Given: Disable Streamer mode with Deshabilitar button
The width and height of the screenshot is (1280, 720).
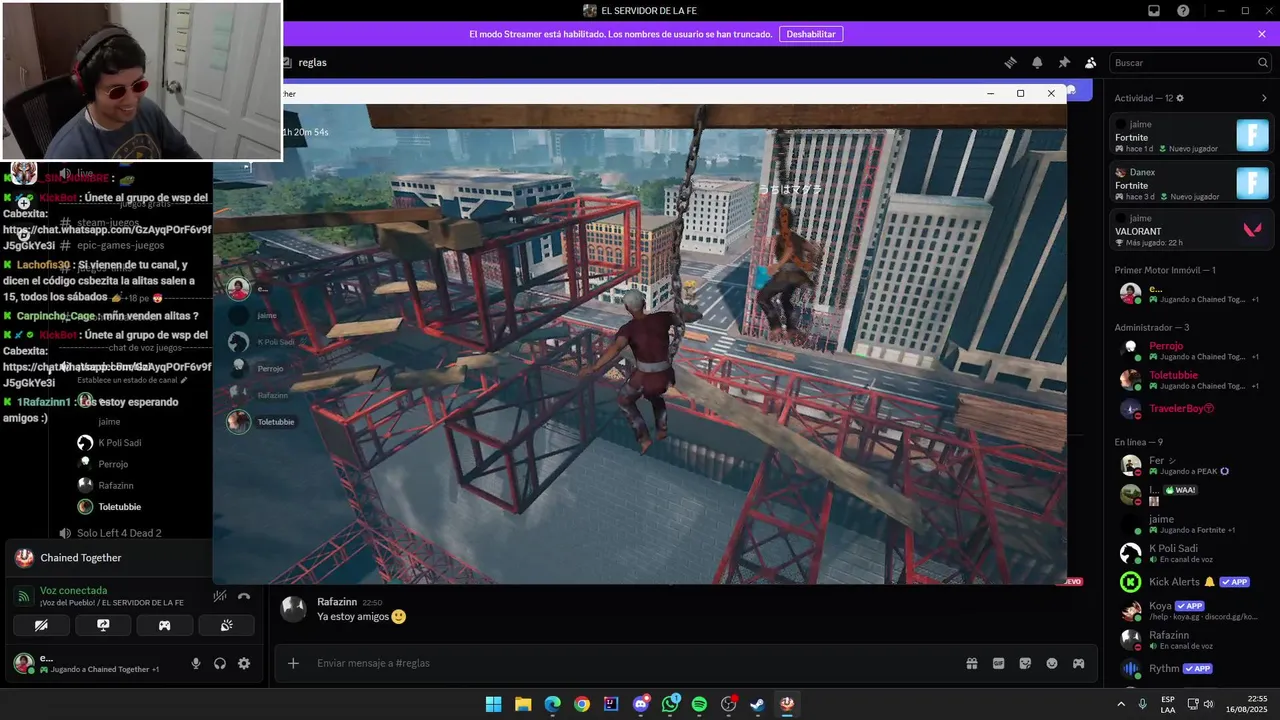Looking at the screenshot, I should (x=810, y=34).
